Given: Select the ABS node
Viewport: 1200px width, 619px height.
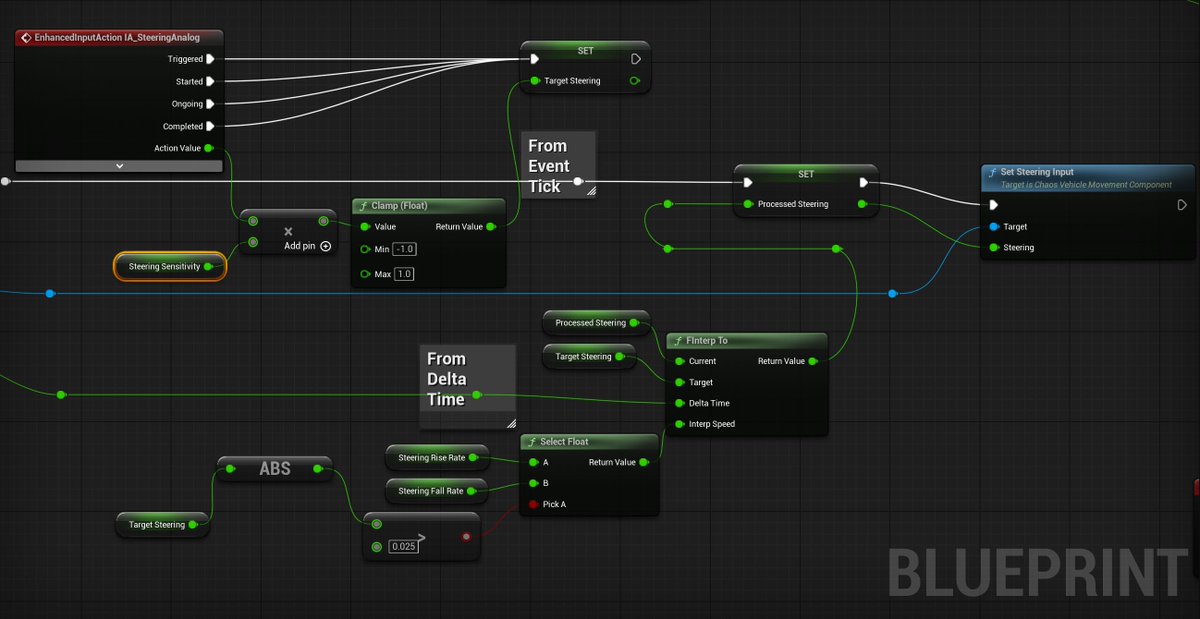Looking at the screenshot, I should pos(275,468).
